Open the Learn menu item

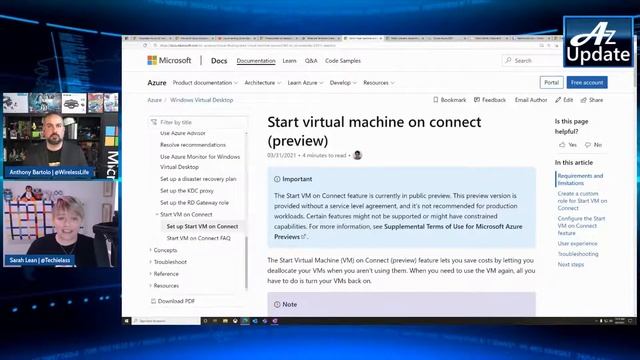[x=289, y=61]
